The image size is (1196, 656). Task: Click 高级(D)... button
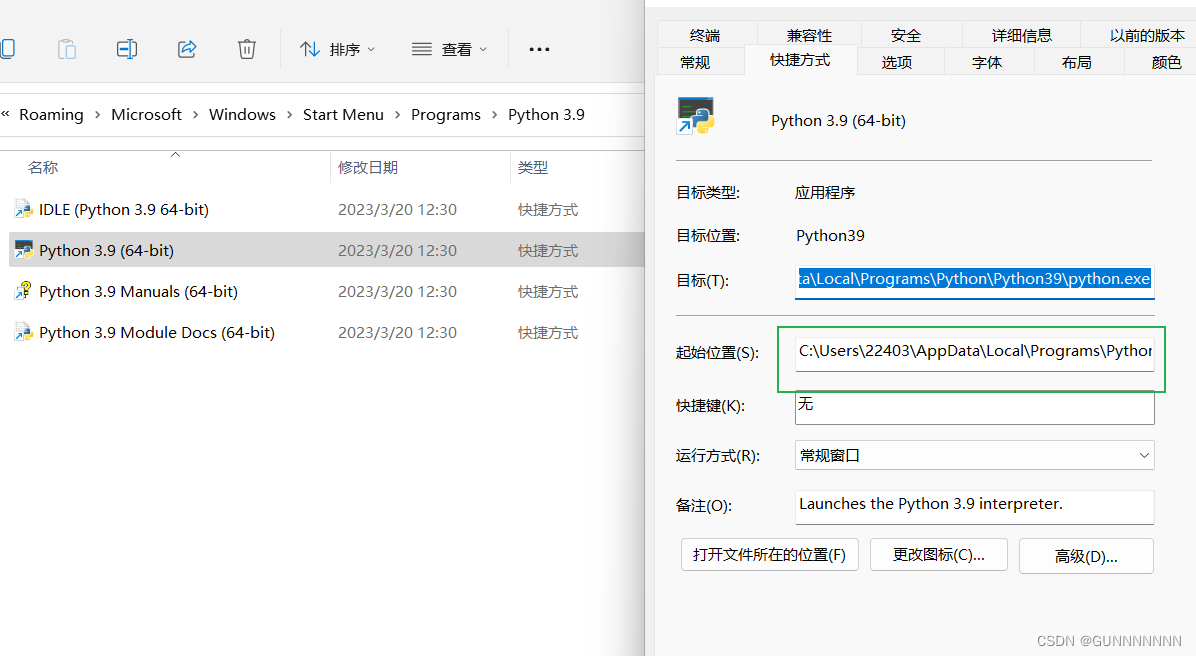coord(1086,556)
